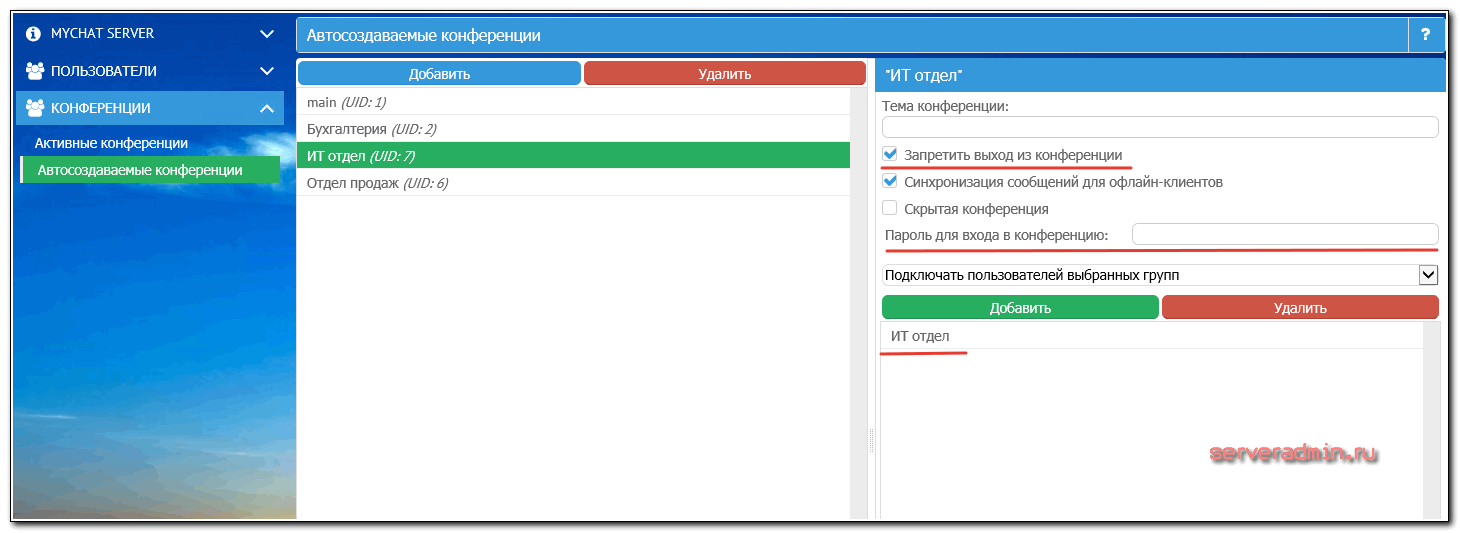The width and height of the screenshot is (1460, 533).
Task: Expand the ПОЛЬЗОВАТЕЛИ section chevron
Action: 266,71
